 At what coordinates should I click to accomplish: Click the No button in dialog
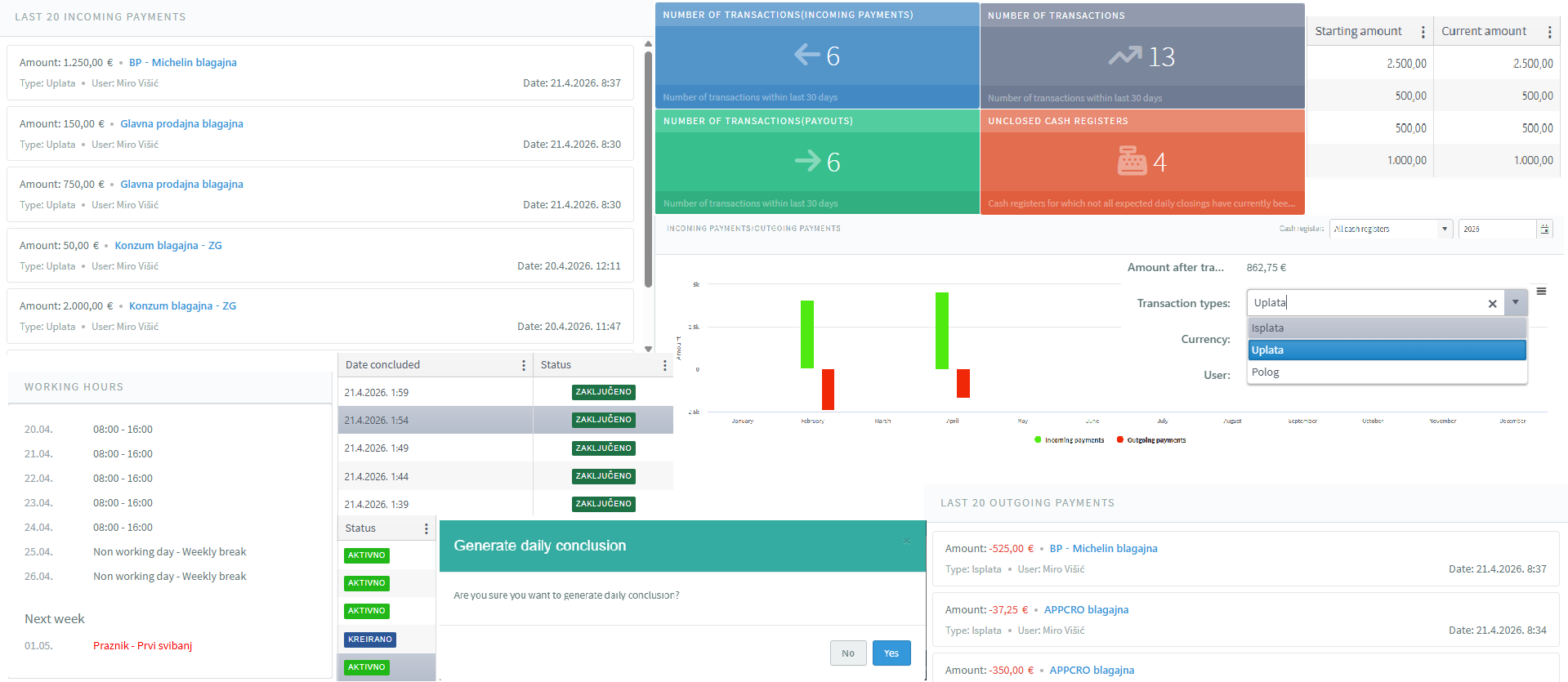[x=848, y=653]
